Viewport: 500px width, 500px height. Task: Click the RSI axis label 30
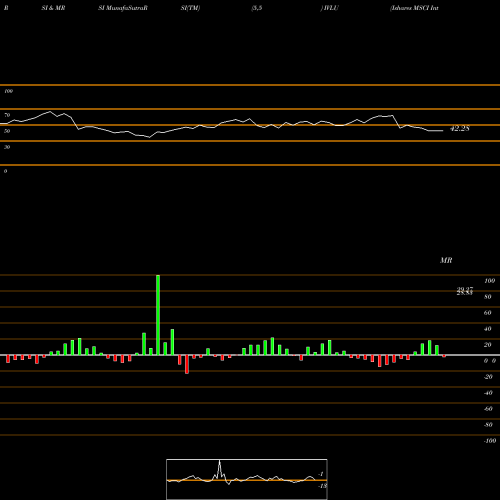[x=7, y=147]
